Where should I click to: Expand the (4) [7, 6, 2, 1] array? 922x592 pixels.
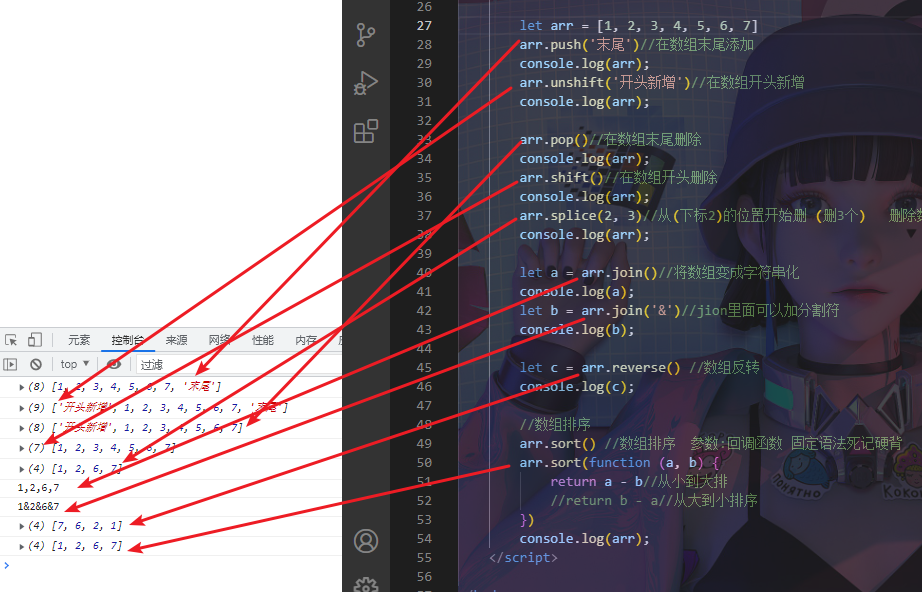coord(22,526)
